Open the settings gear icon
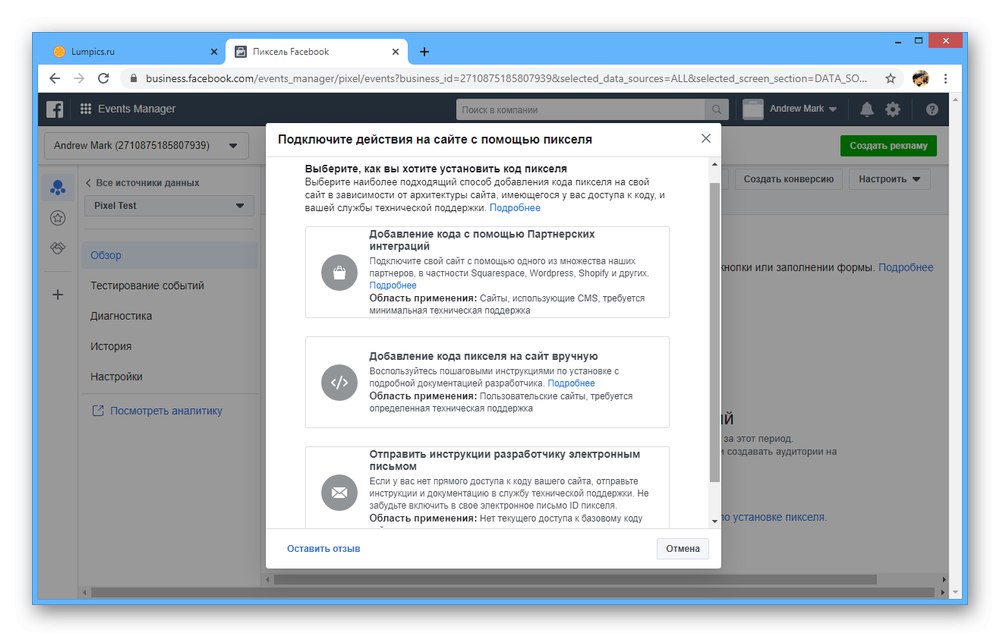 893,109
